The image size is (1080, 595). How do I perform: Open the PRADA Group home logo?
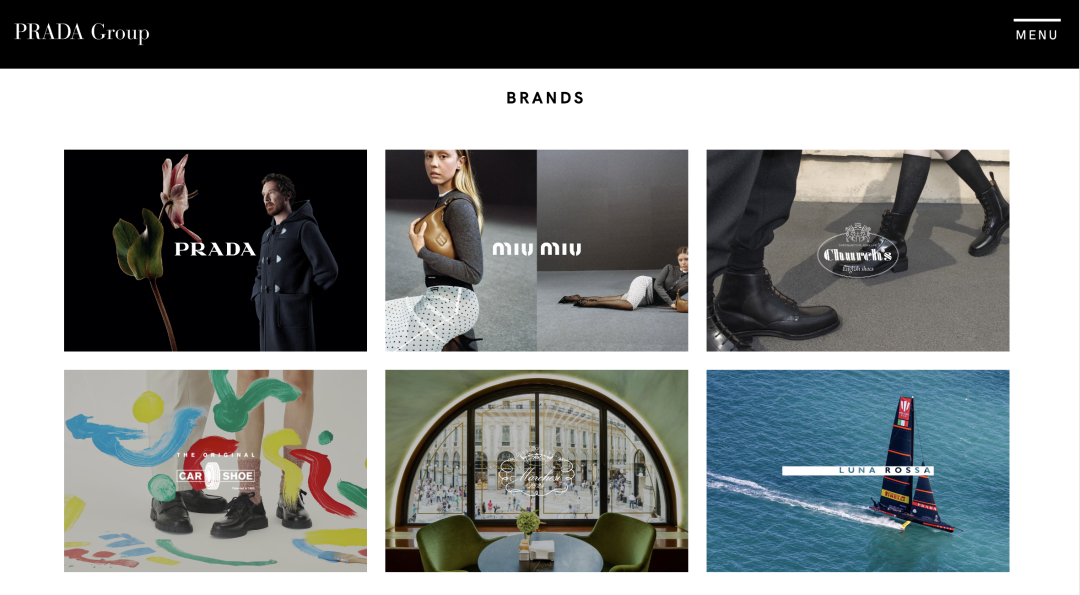[x=82, y=32]
